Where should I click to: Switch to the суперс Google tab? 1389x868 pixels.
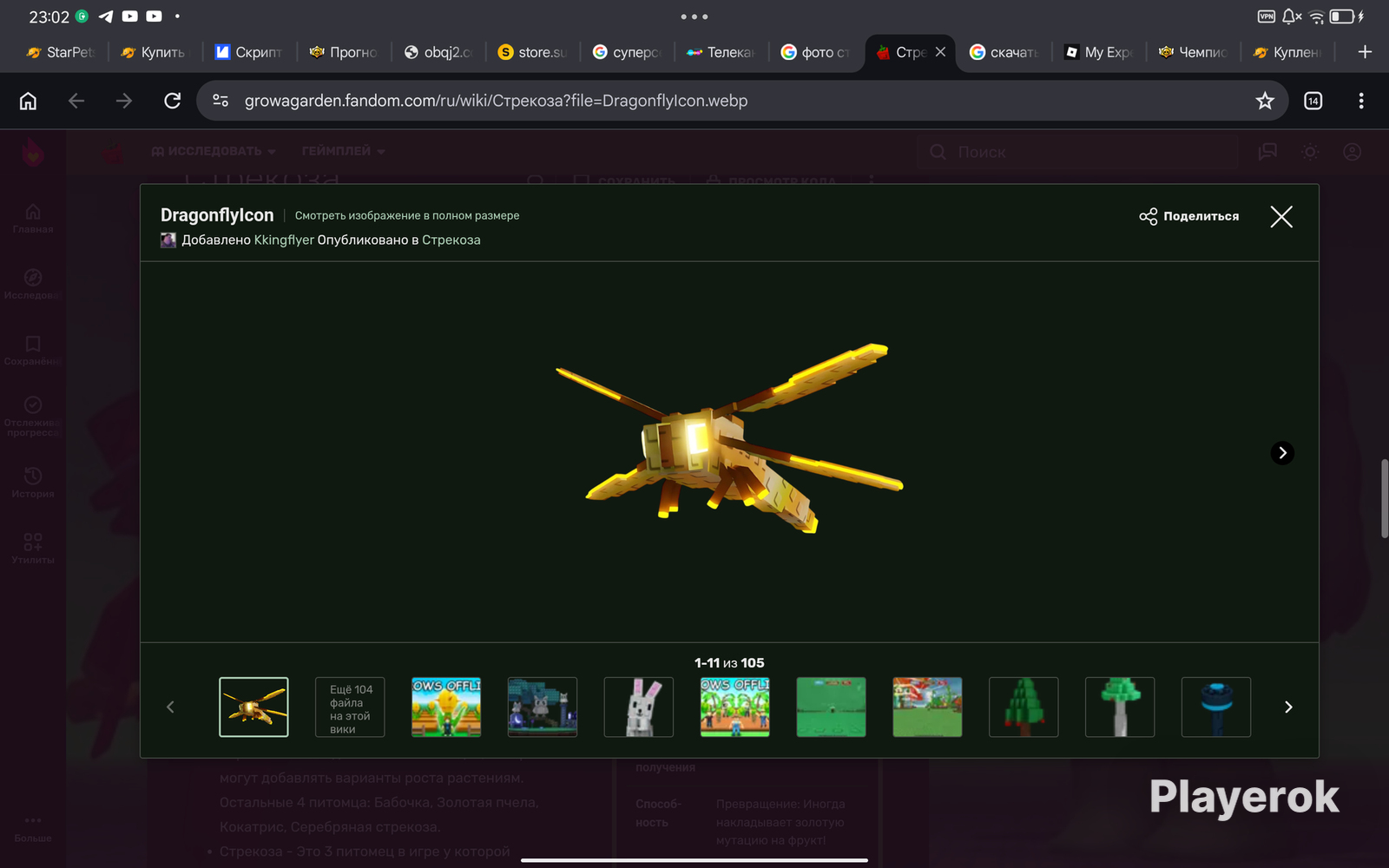(x=627, y=52)
